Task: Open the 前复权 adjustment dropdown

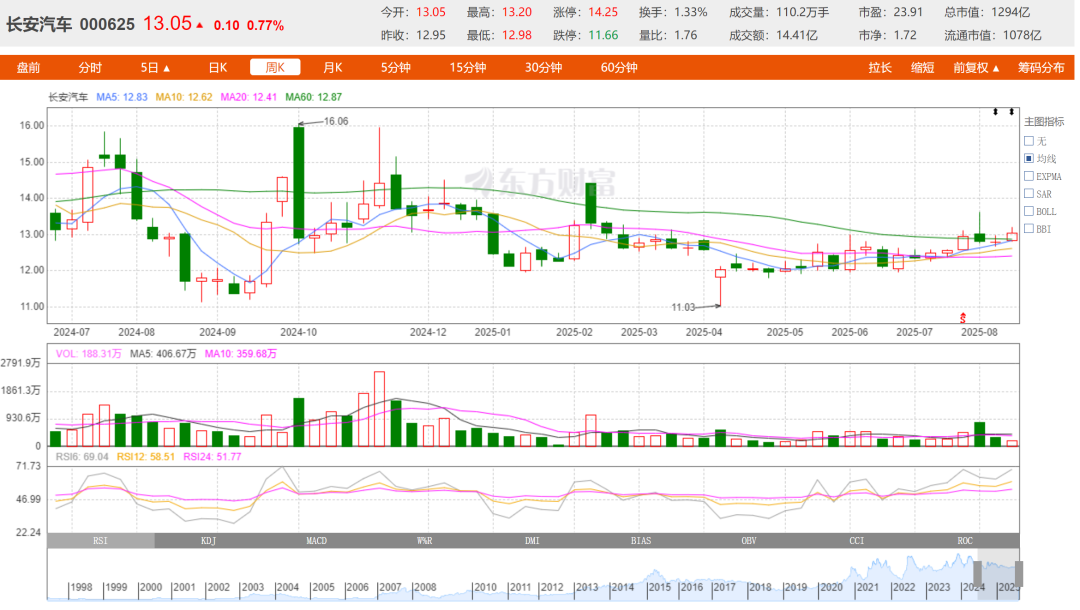Action: coord(976,67)
